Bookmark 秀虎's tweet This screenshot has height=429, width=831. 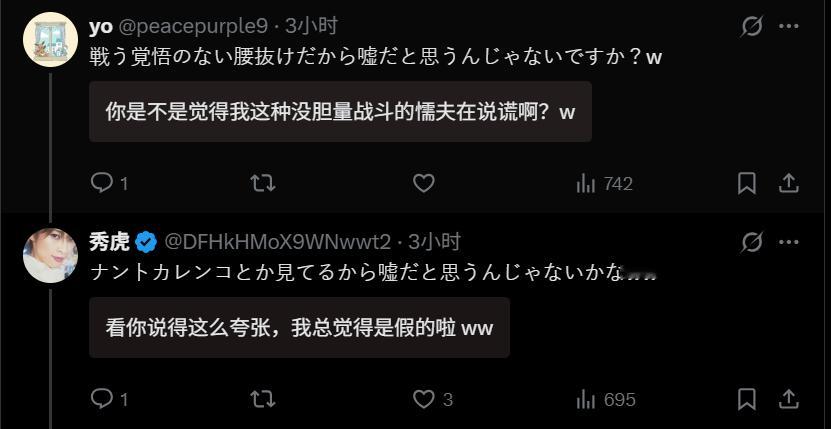pyautogui.click(x=747, y=399)
